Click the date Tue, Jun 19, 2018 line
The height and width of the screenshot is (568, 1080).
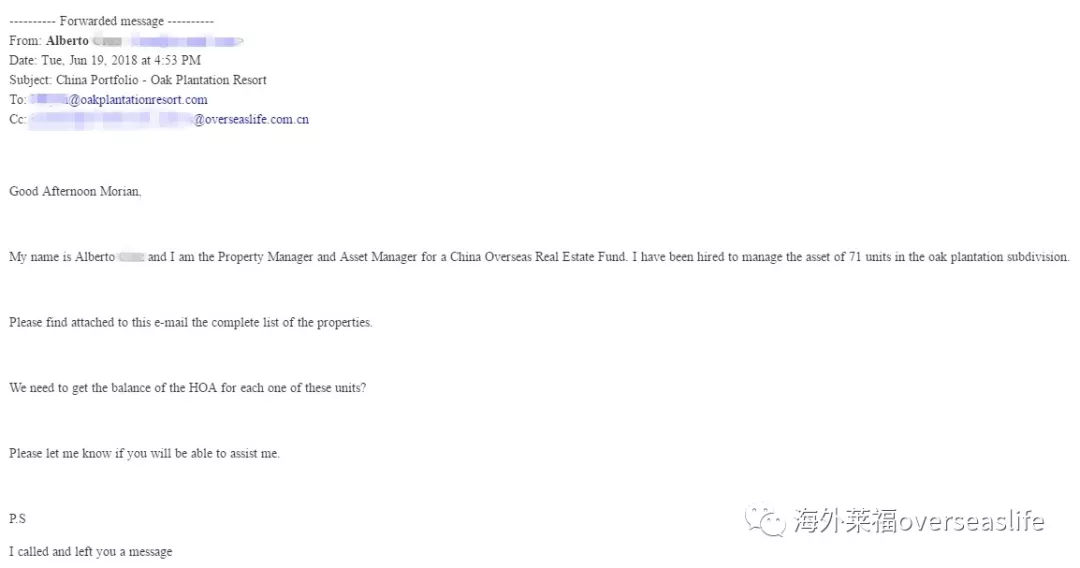pyautogui.click(x=105, y=61)
